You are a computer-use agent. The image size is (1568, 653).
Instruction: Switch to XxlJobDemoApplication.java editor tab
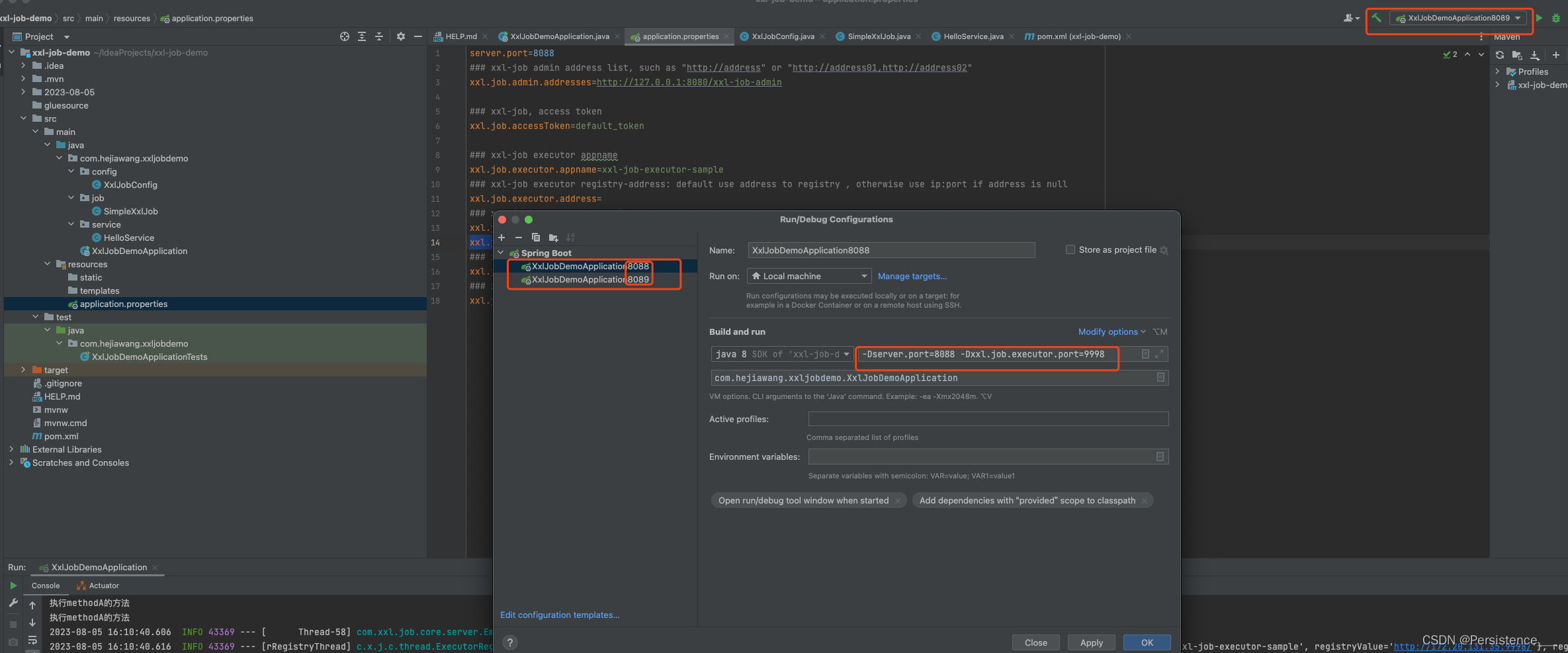[x=560, y=36]
